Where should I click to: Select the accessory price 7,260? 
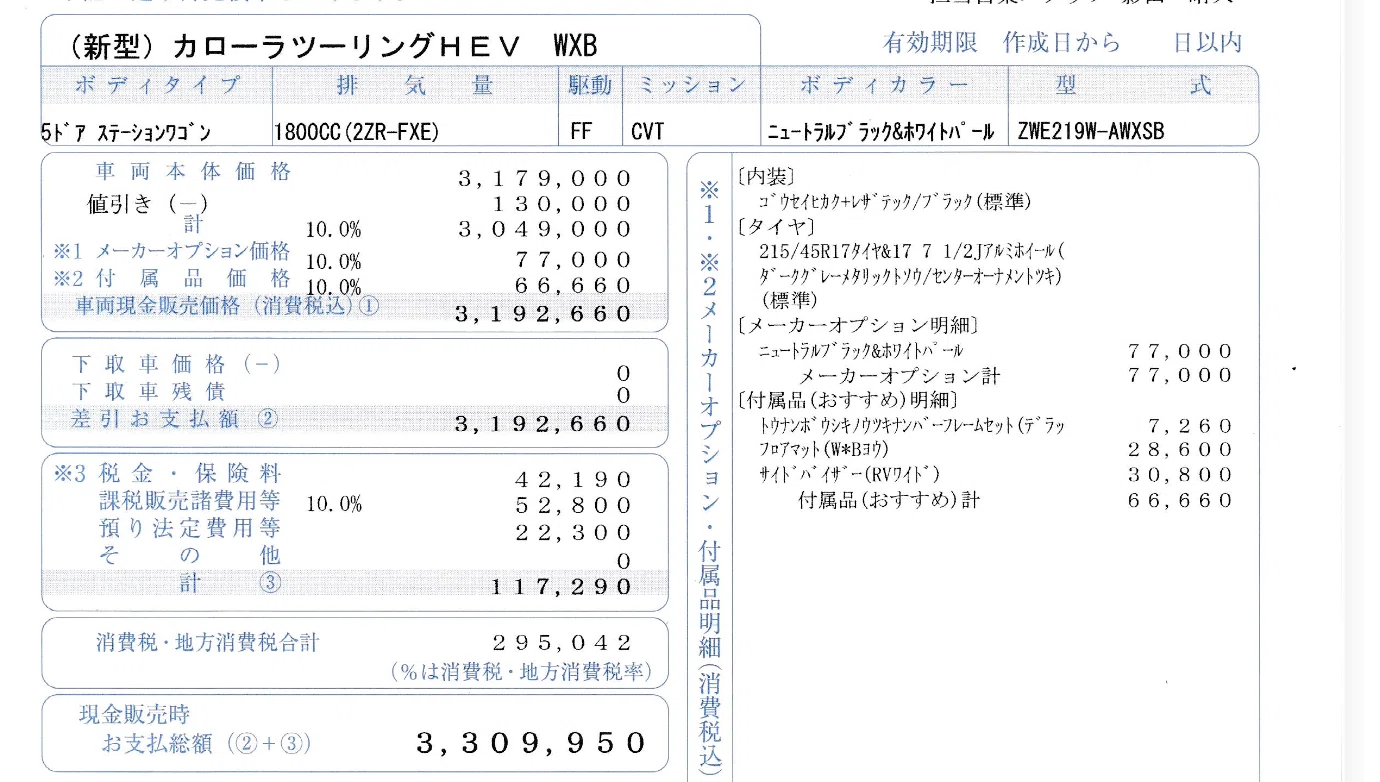tap(1189, 426)
